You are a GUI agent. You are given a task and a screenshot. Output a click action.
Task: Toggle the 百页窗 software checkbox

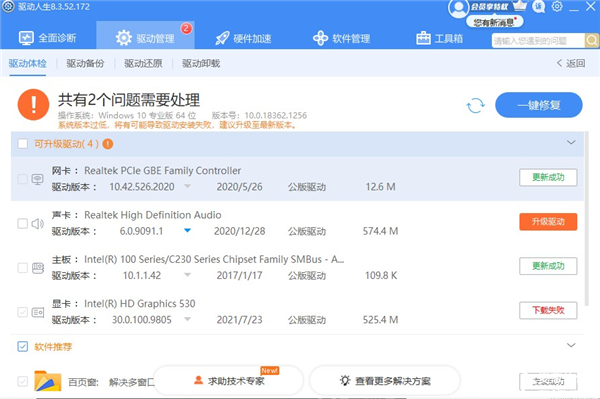(x=23, y=381)
